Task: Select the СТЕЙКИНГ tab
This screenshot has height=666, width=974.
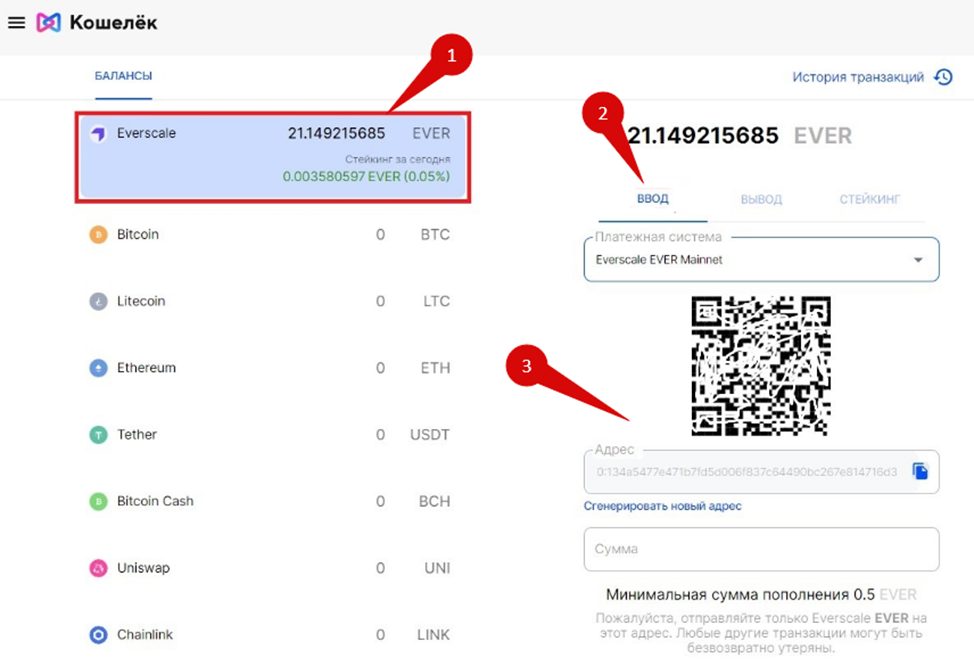Action: tap(870, 199)
